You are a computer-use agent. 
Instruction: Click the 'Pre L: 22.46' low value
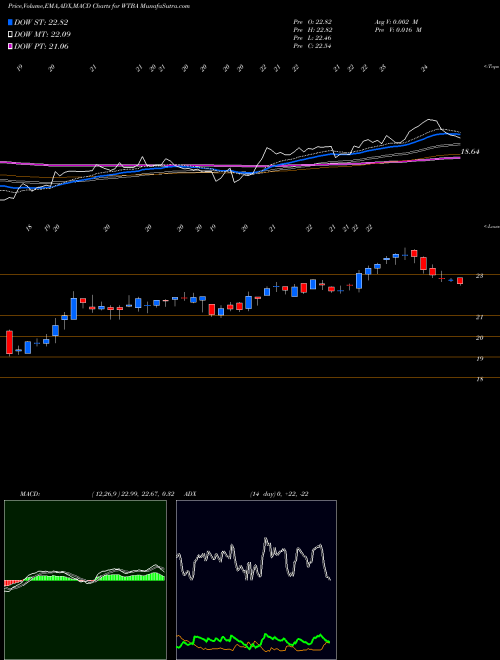tap(313, 38)
